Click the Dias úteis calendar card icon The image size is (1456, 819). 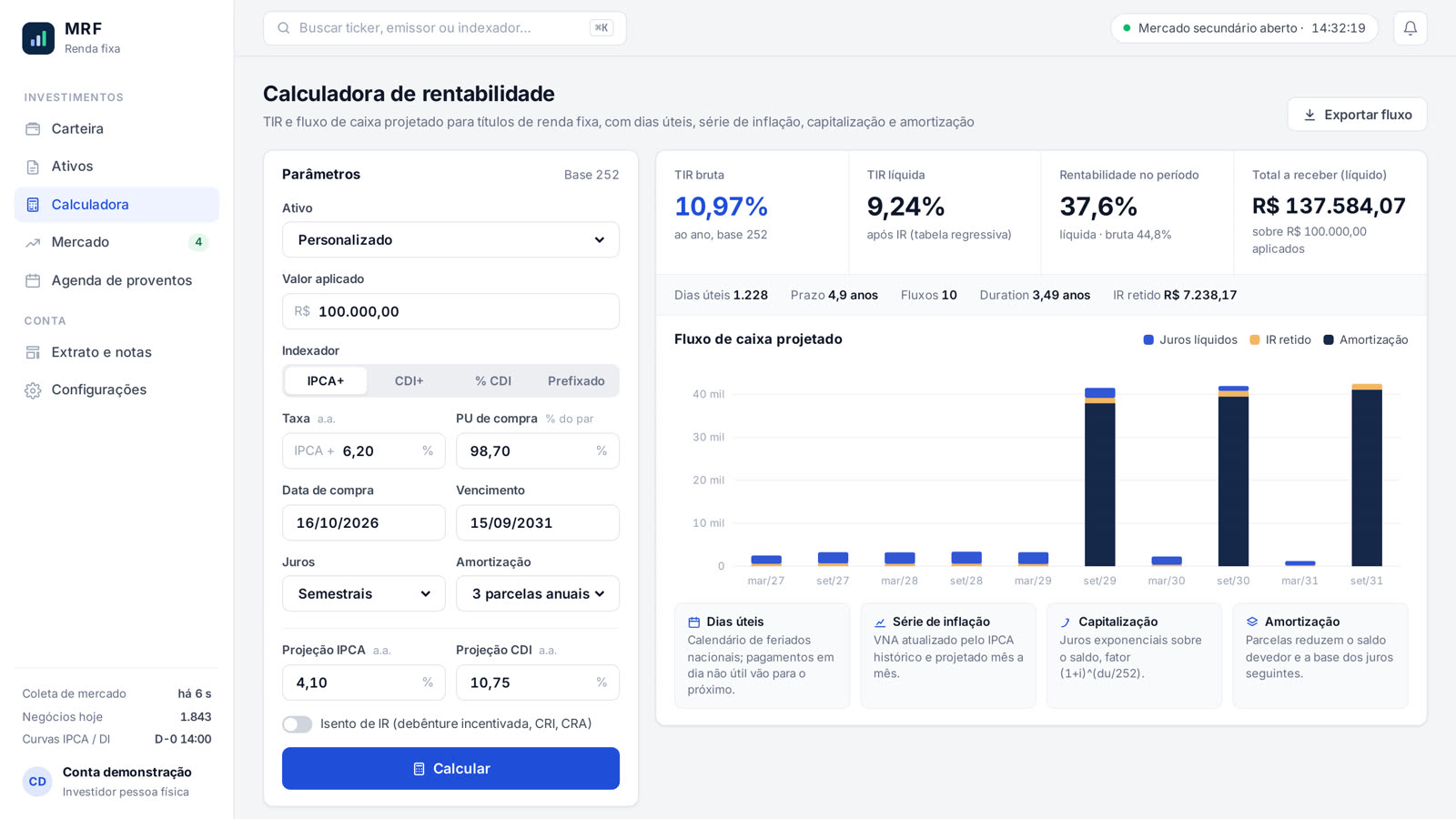693,622
